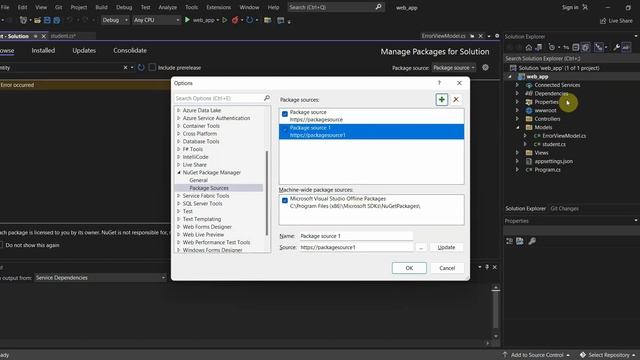Image resolution: width=640 pixels, height=360 pixels.
Task: Start debugging with the green play arrow
Action: pyautogui.click(x=187, y=20)
